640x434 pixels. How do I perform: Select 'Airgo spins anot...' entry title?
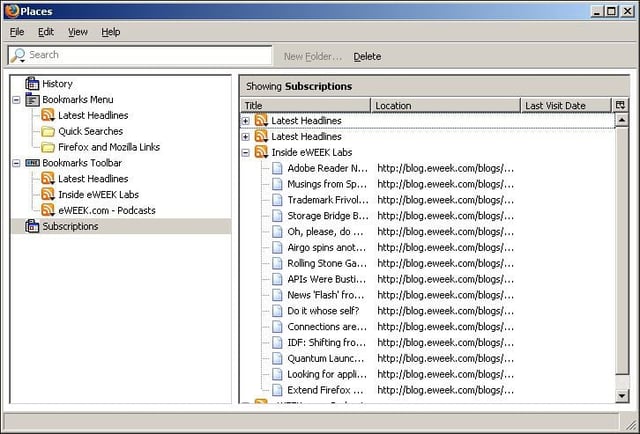(327, 247)
